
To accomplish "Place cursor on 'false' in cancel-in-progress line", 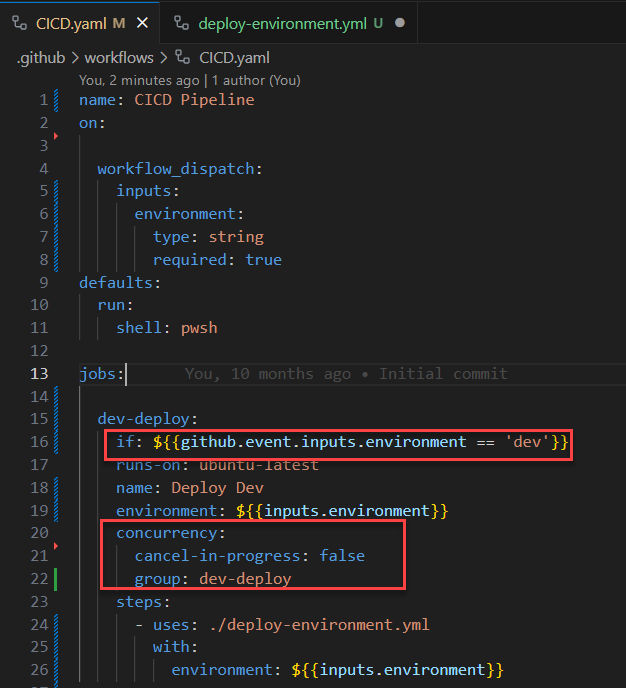I will click(342, 555).
